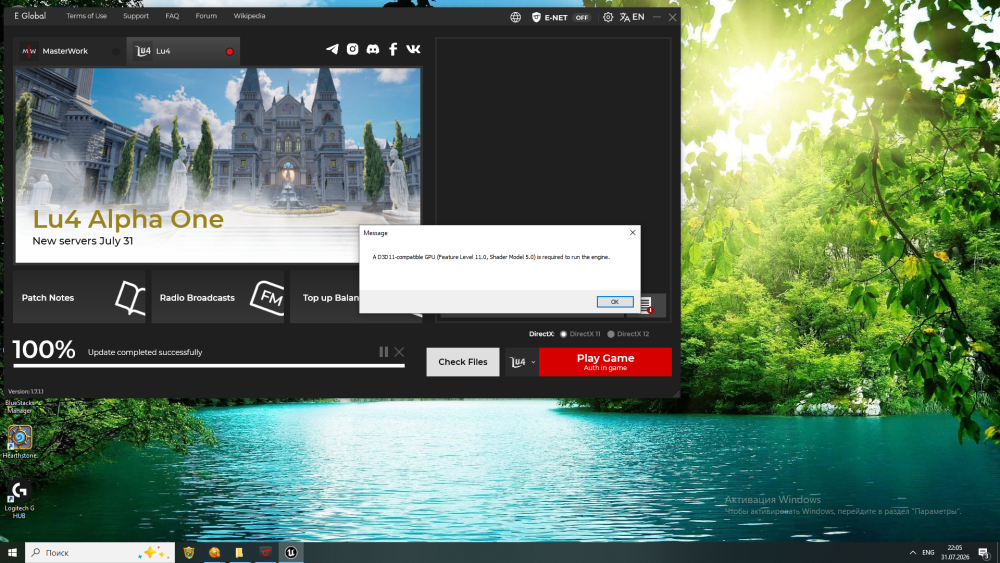Image resolution: width=1000 pixels, height=563 pixels.
Task: Toggle the E-NET OFF switch
Action: coord(582,18)
